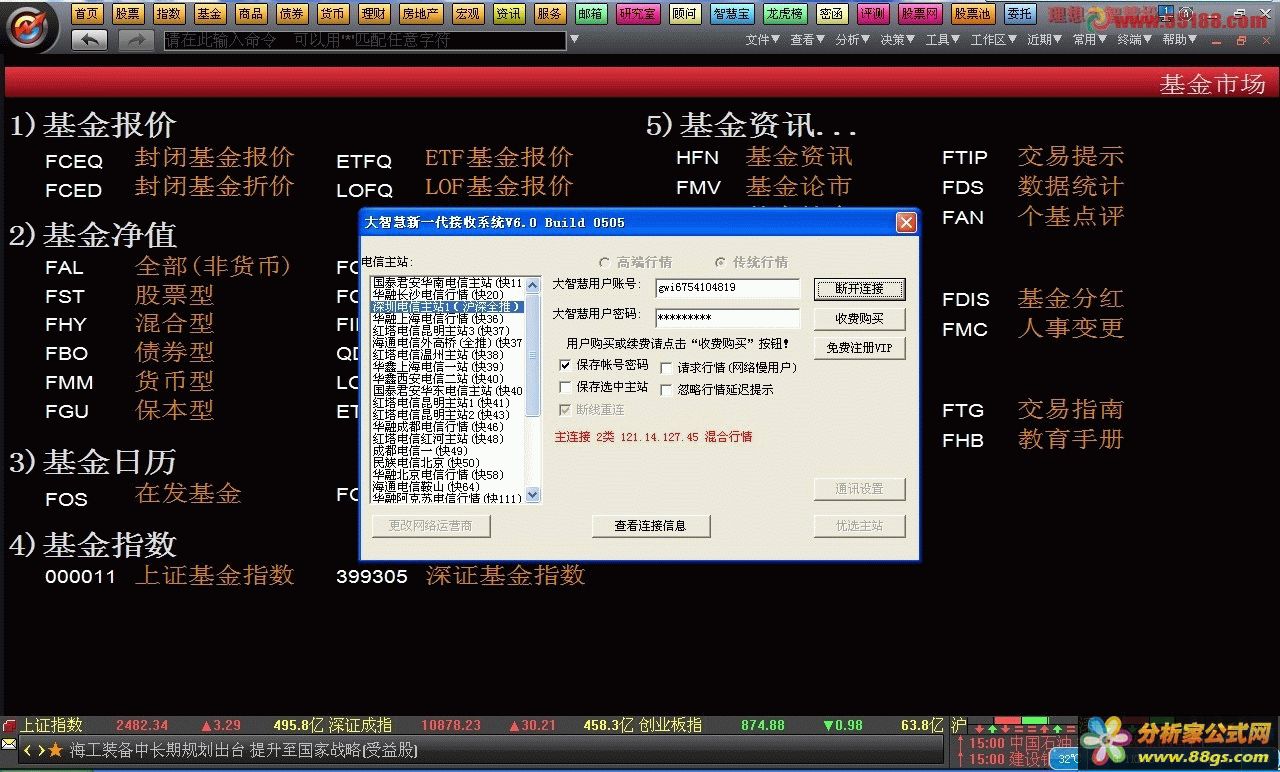1280x772 pixels.
Task: Open the 龙虎榜 toolbar button
Action: [786, 13]
